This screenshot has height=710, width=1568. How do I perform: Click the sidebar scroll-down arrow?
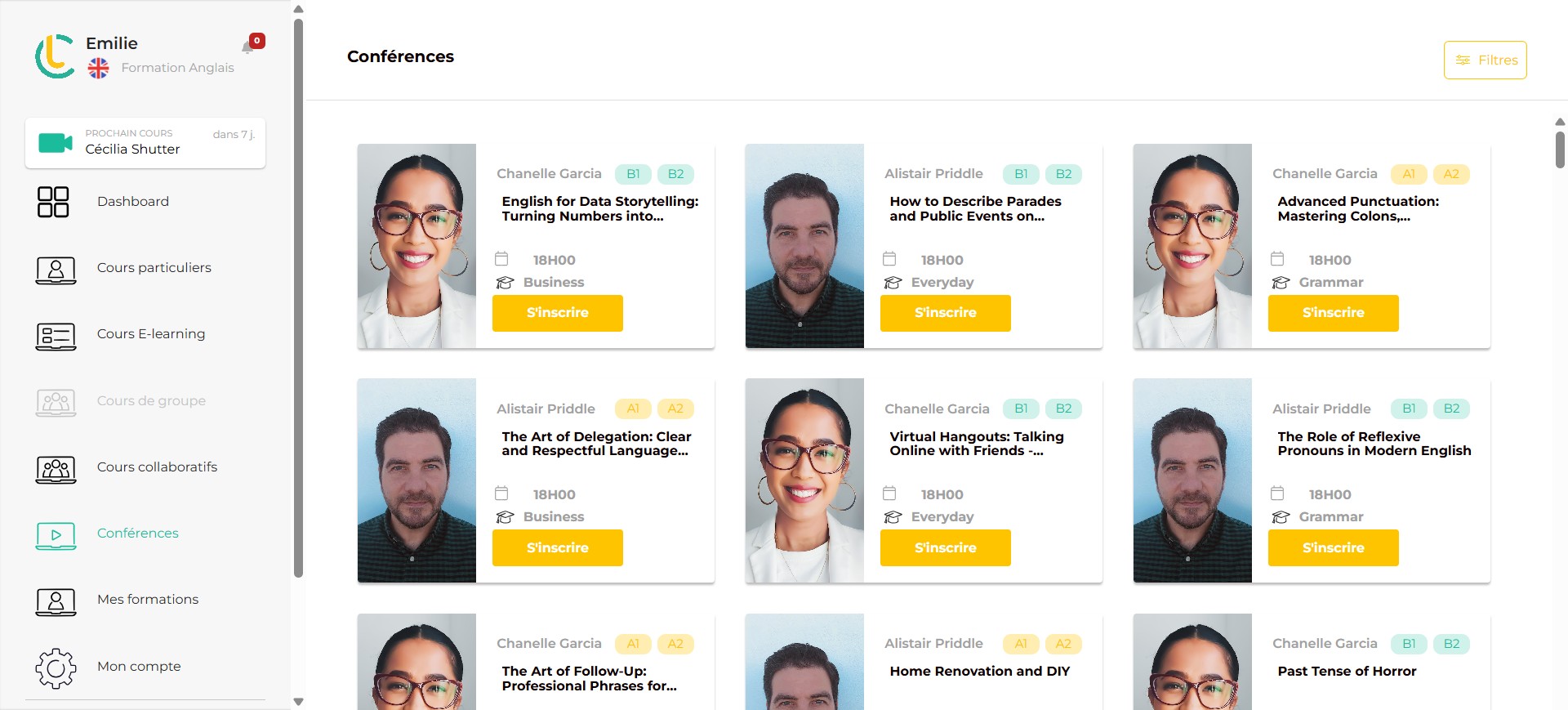pyautogui.click(x=298, y=701)
